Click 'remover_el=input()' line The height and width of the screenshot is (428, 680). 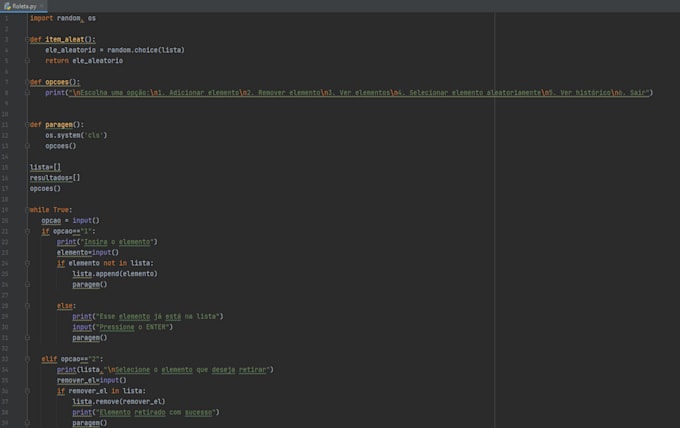click(92, 380)
